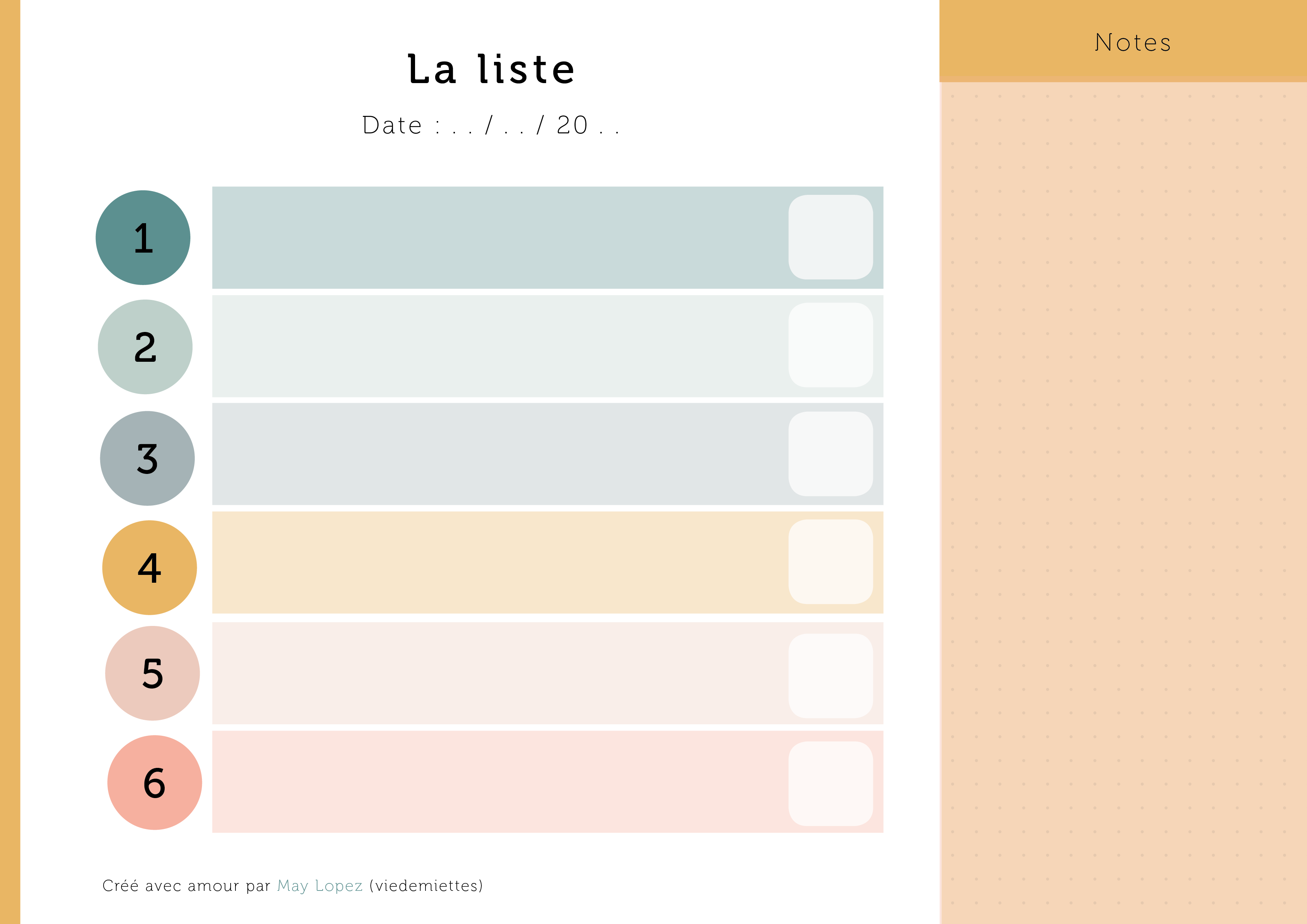Click the pale pink circle numbered 5
The width and height of the screenshot is (1307, 924).
152,674
